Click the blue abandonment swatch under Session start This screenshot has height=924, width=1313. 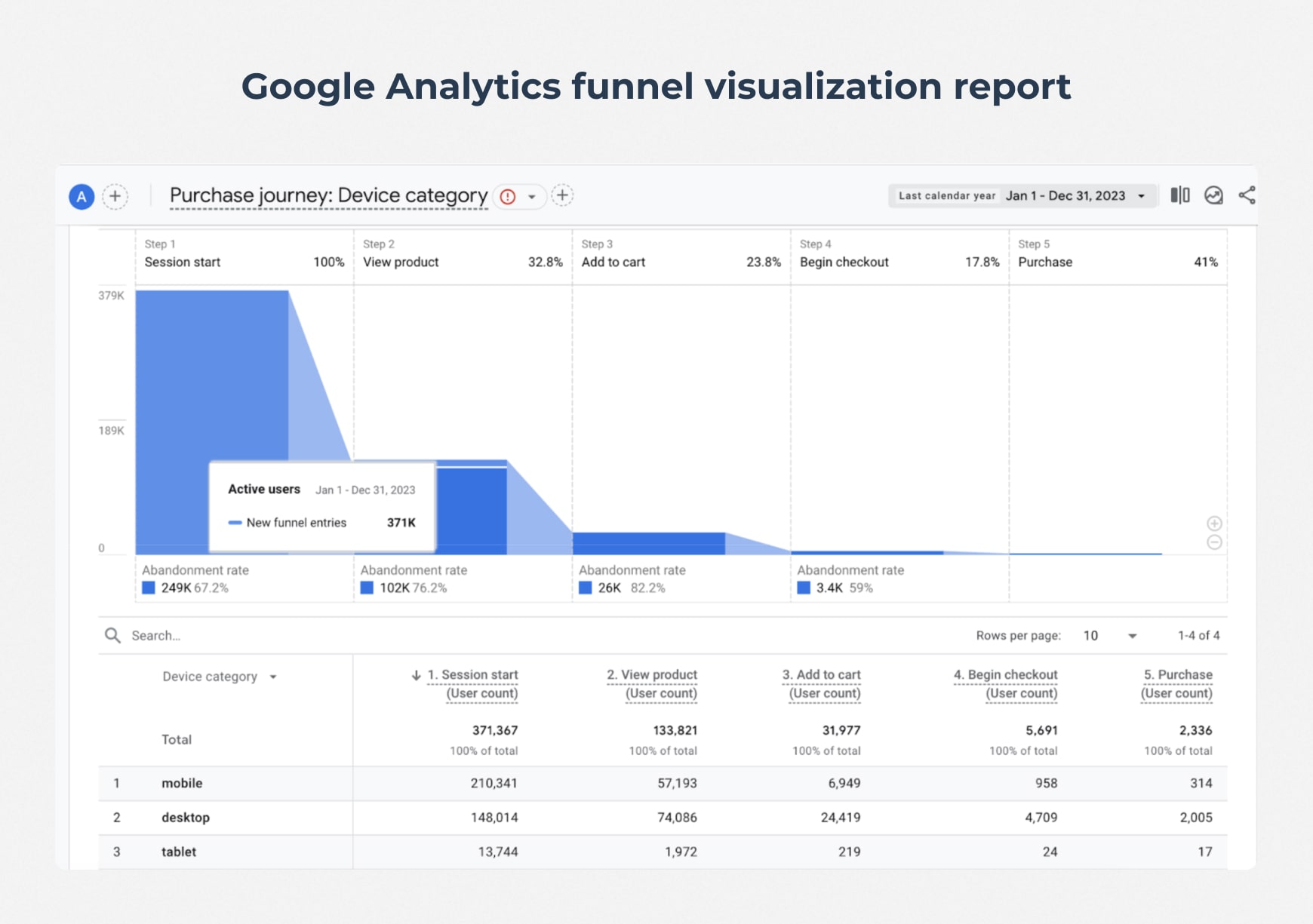[149, 588]
